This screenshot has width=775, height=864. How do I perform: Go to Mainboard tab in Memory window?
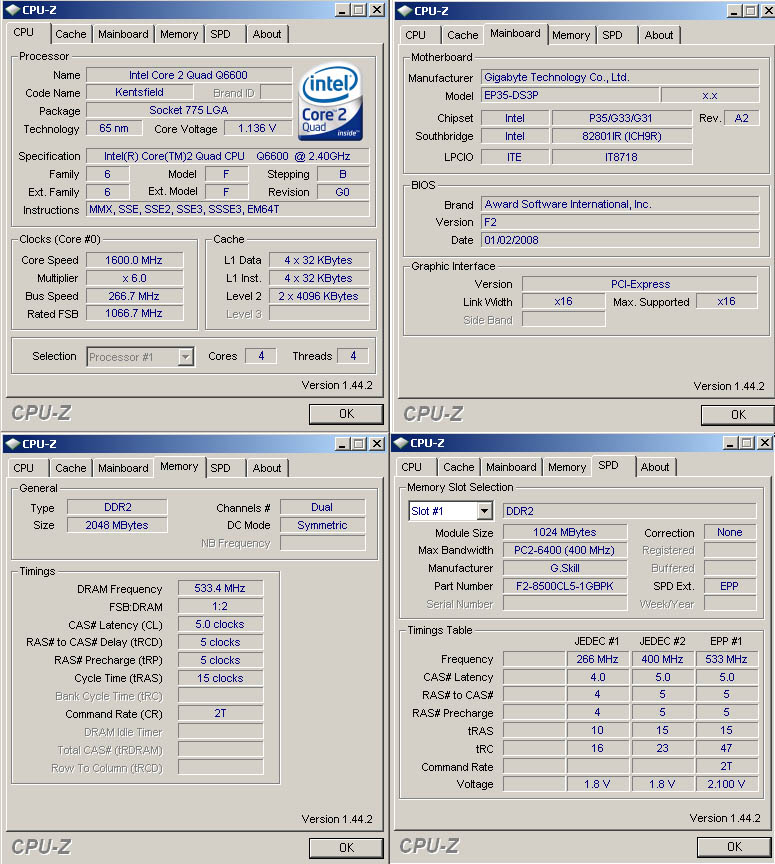point(123,468)
